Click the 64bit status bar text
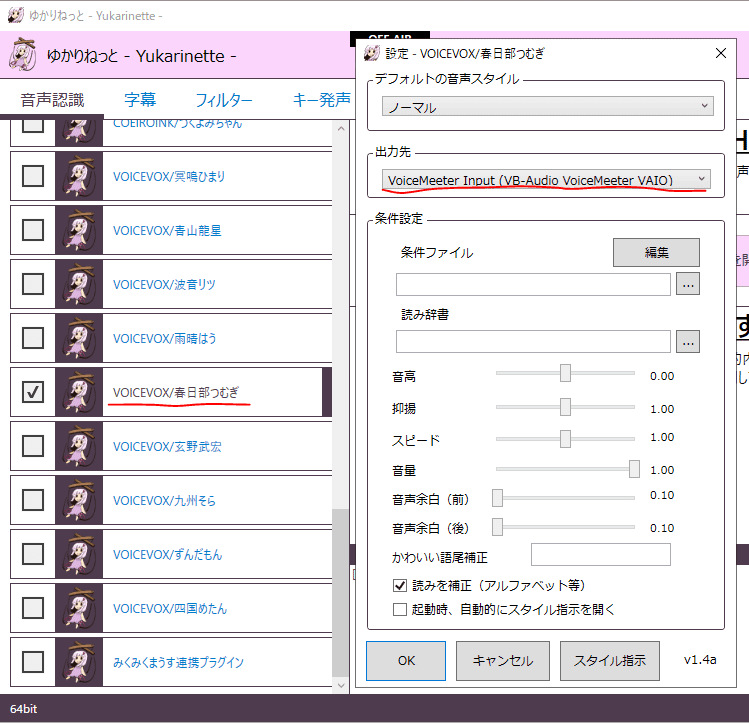The height and width of the screenshot is (724, 749). tap(23, 709)
